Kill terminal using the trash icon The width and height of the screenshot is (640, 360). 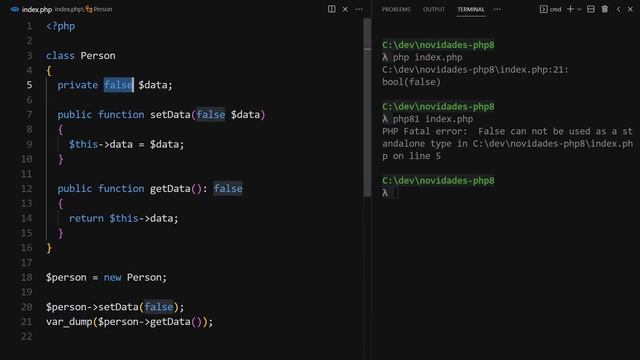coord(604,9)
